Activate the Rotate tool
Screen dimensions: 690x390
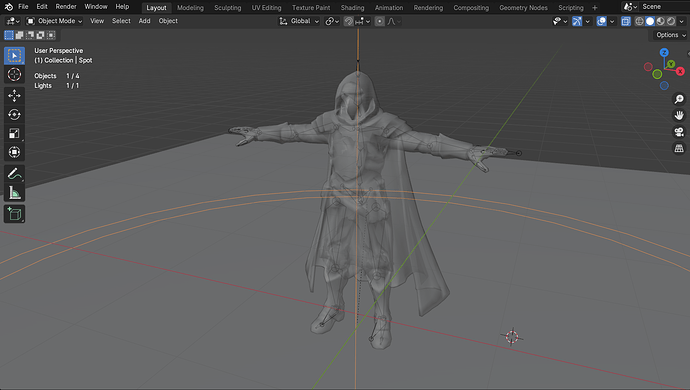pos(14,114)
